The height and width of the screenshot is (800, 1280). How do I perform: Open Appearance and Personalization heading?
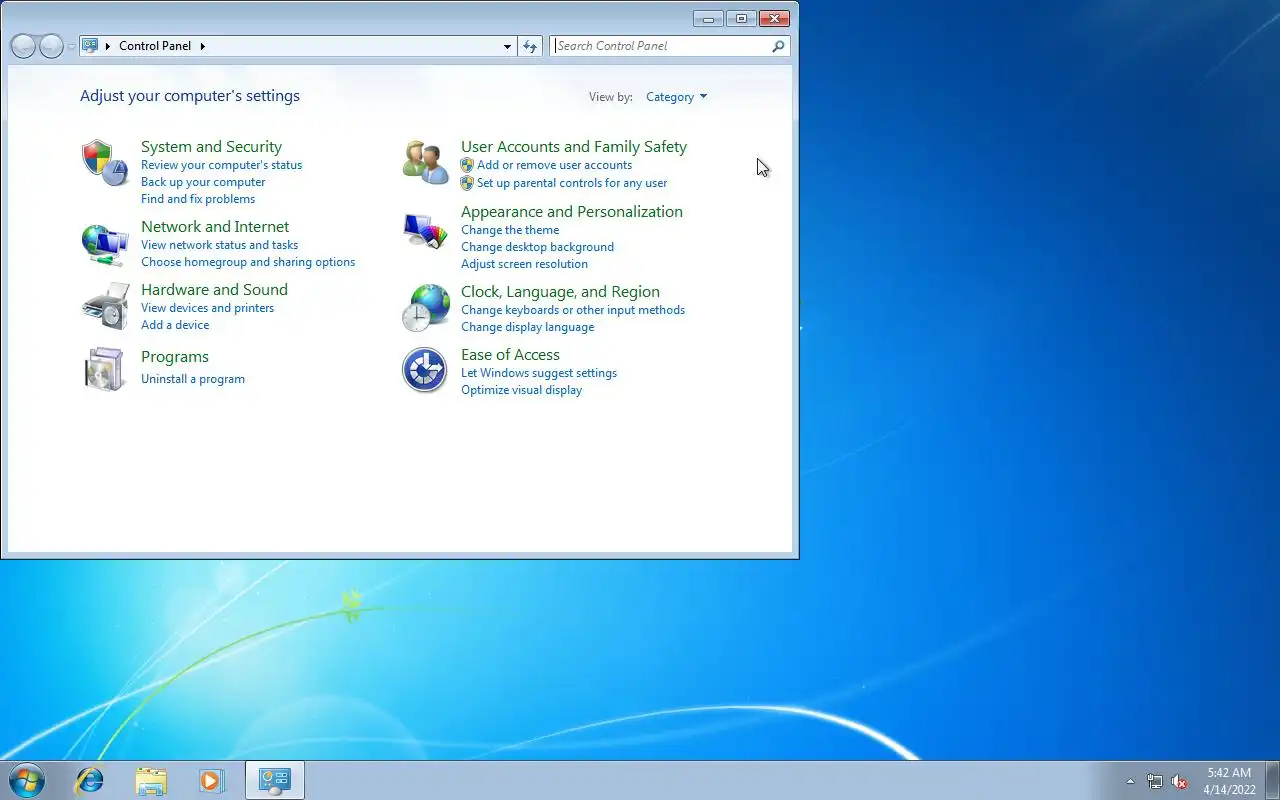coord(572,212)
